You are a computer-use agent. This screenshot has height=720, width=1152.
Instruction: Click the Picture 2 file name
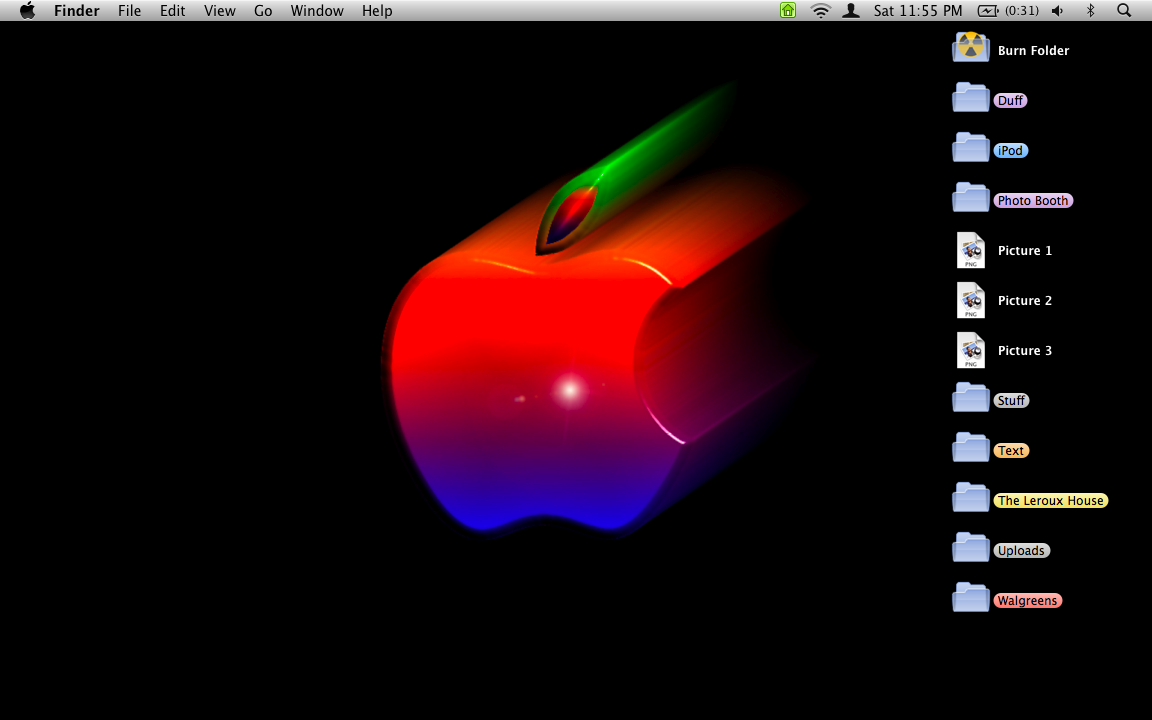[1025, 300]
